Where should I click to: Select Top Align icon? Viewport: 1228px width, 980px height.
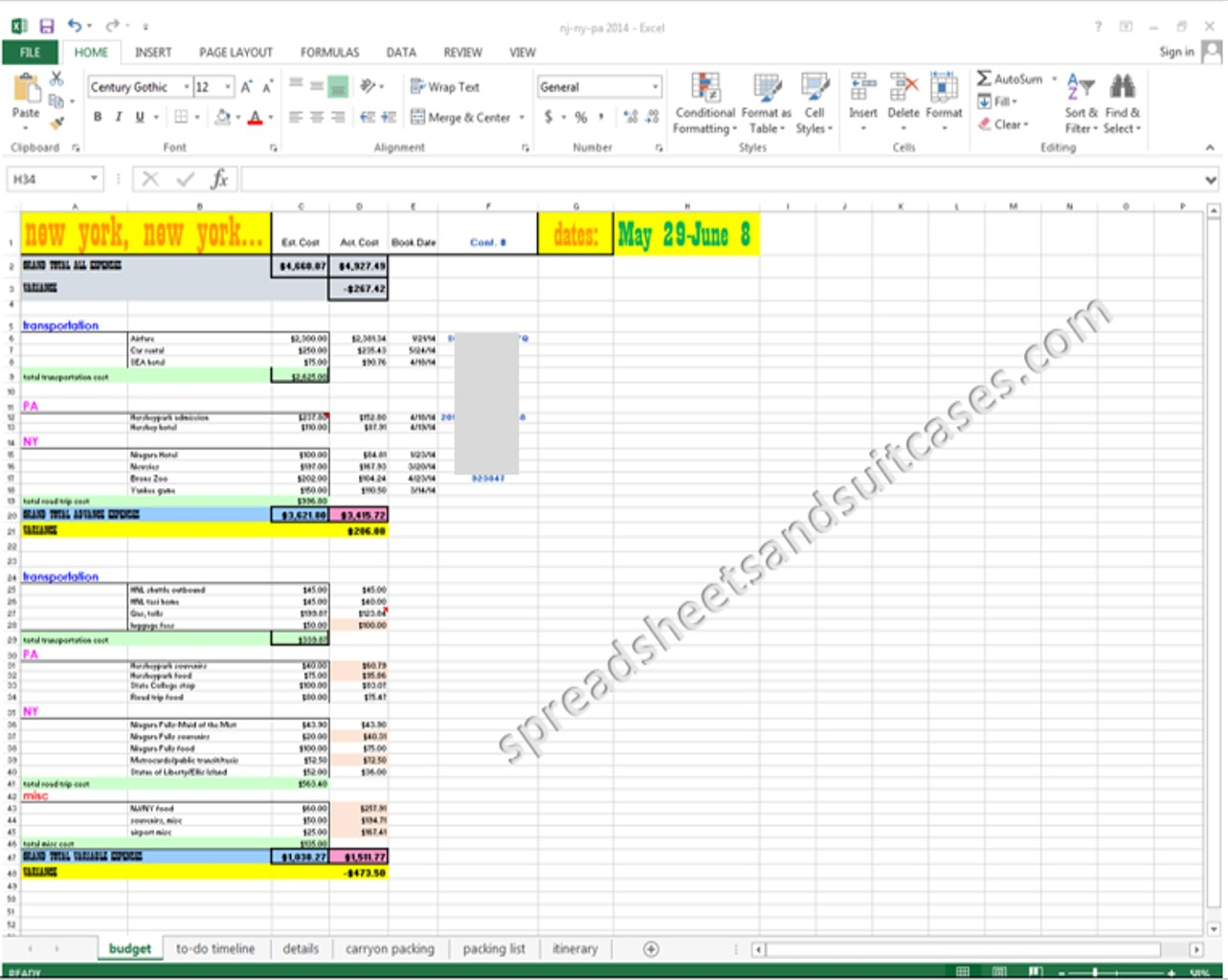[296, 86]
